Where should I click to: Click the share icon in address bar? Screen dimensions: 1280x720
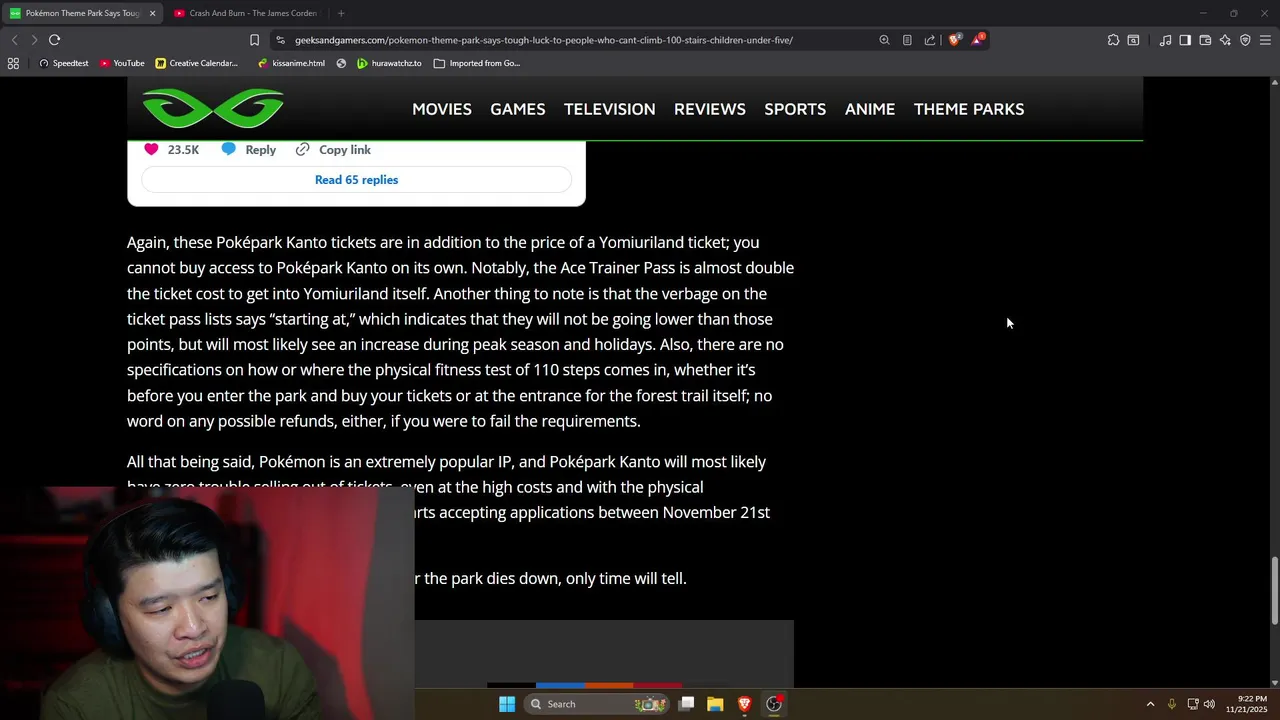(x=930, y=40)
